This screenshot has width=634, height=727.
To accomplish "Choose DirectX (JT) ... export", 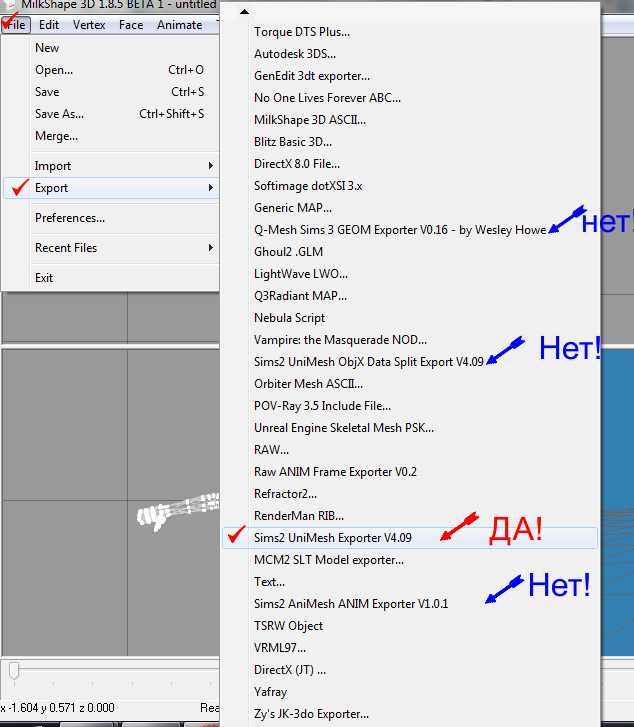I will [x=410, y=670].
